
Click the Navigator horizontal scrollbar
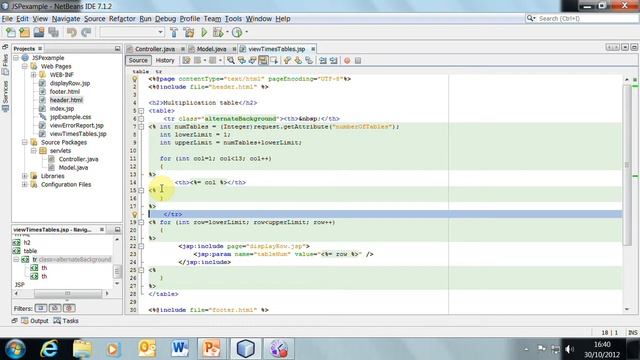tap(68, 293)
